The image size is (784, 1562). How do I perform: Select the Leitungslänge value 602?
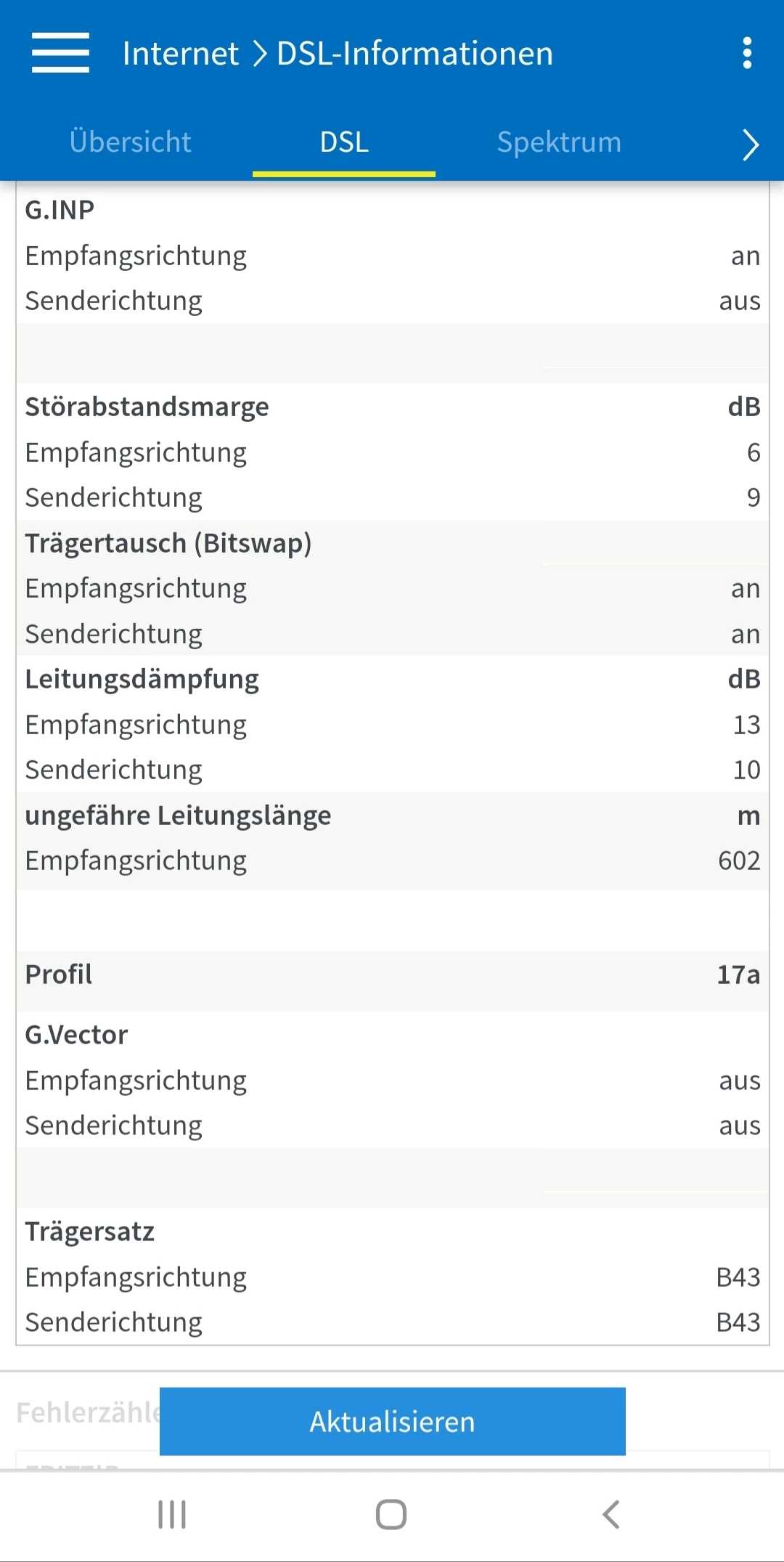[x=738, y=861]
